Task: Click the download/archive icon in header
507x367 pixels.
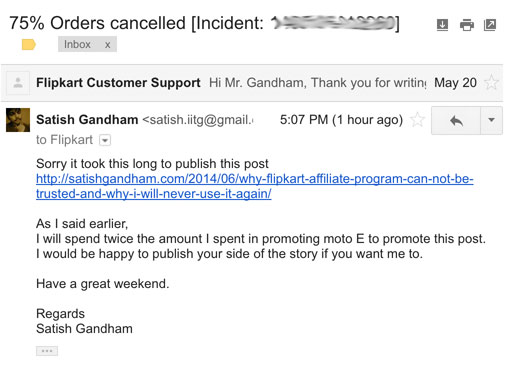Action: [x=442, y=25]
